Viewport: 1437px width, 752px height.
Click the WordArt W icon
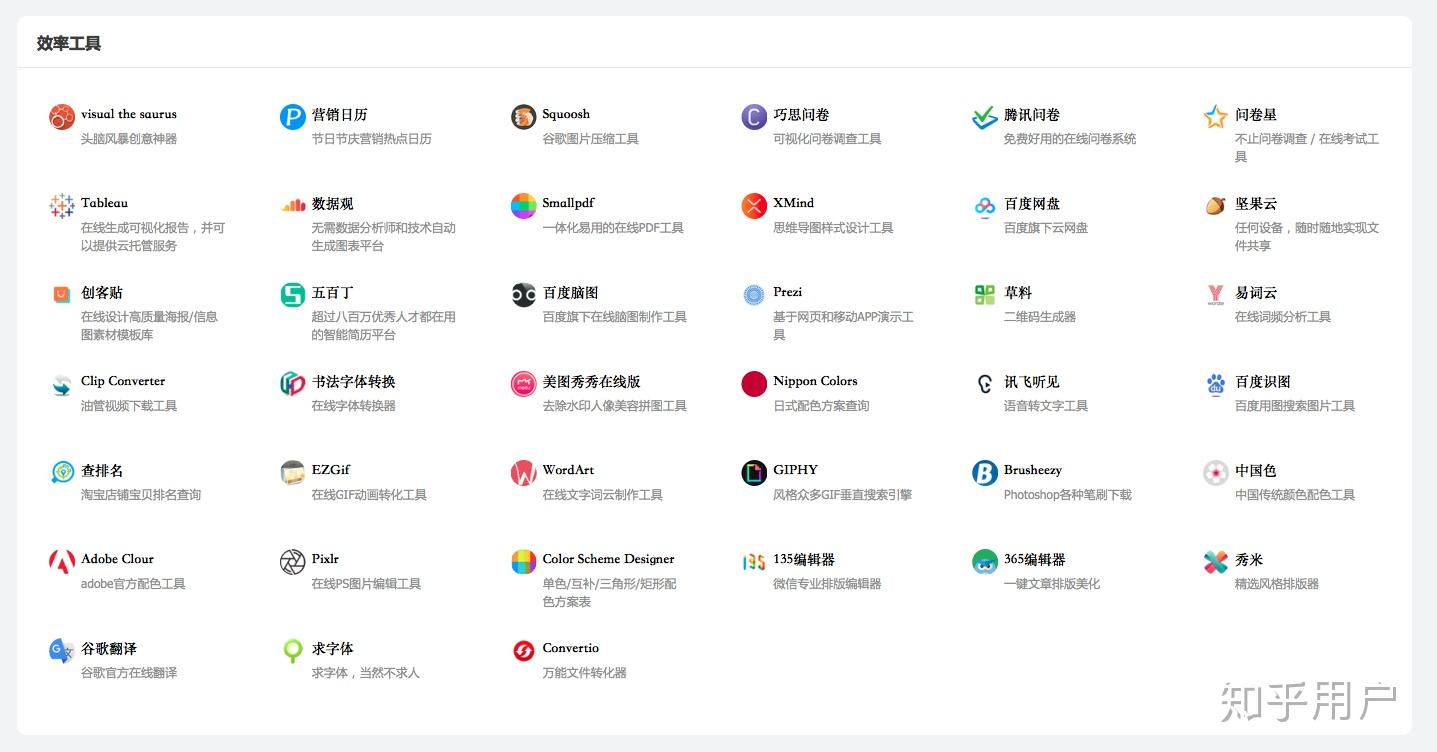[523, 473]
